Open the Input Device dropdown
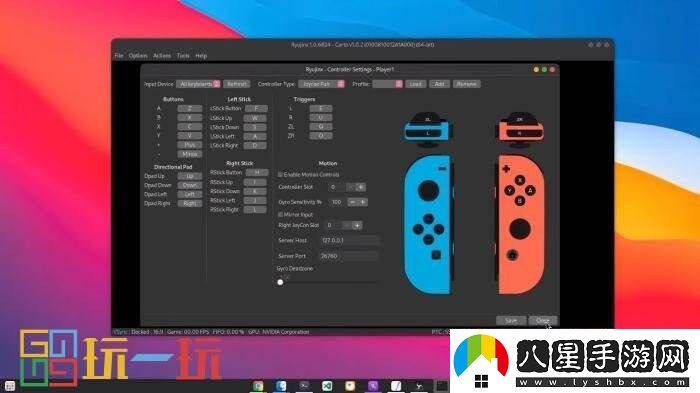 (x=198, y=84)
